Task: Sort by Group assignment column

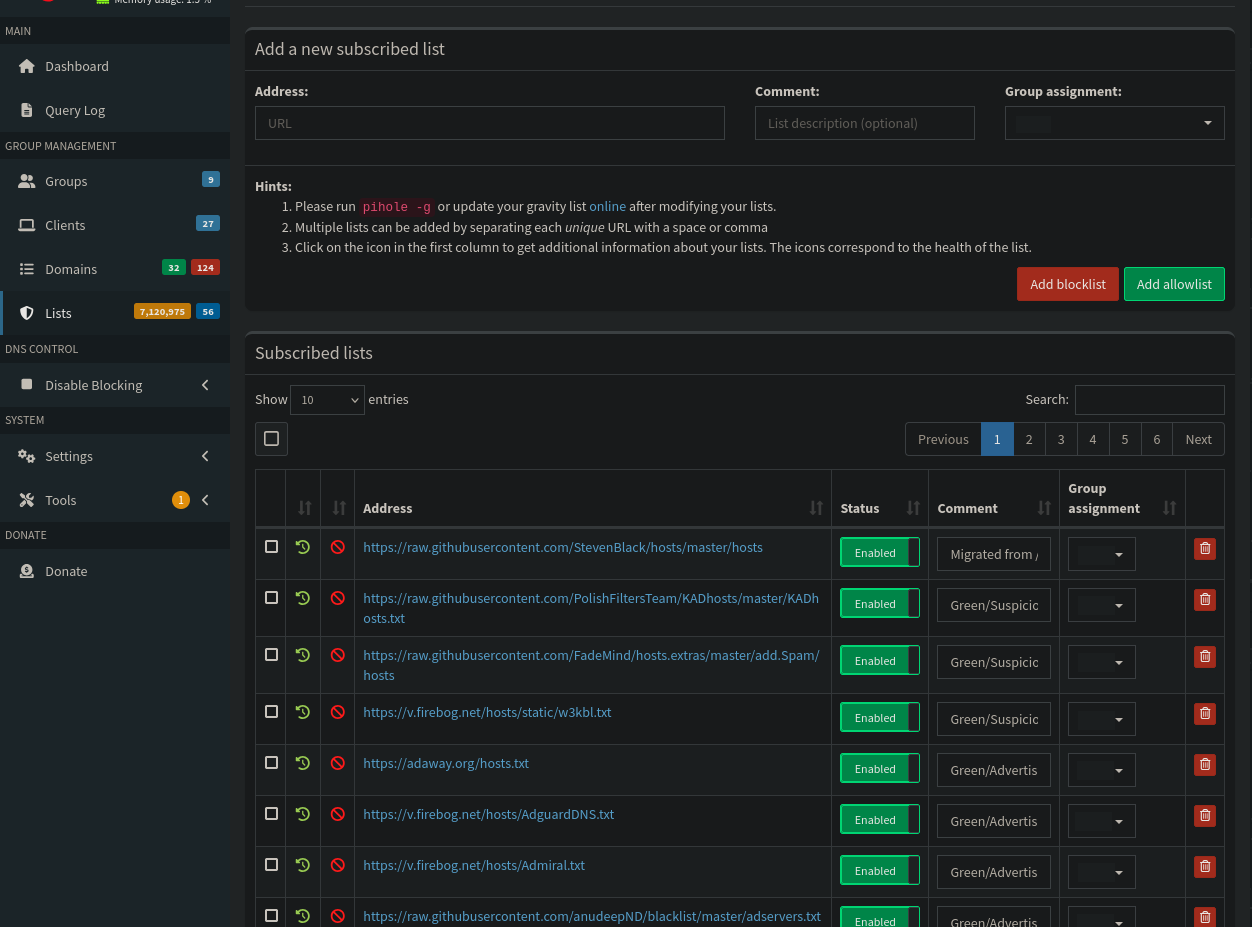Action: click(x=1122, y=498)
